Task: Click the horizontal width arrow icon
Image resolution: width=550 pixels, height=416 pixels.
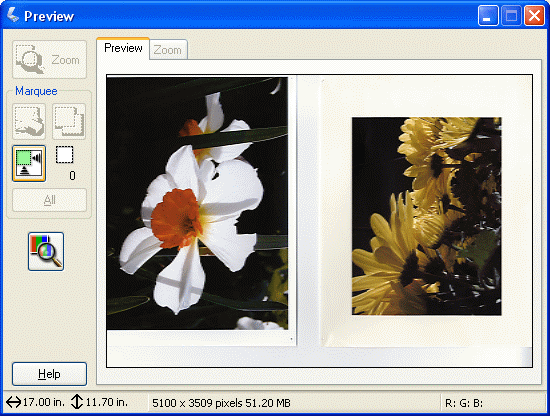Action: [x=13, y=402]
